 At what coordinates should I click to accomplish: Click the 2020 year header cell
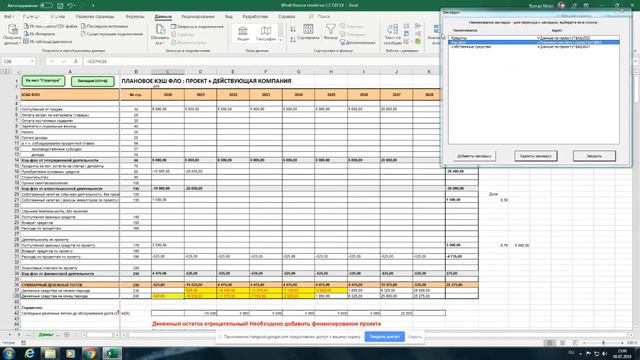pyautogui.click(x=168, y=95)
